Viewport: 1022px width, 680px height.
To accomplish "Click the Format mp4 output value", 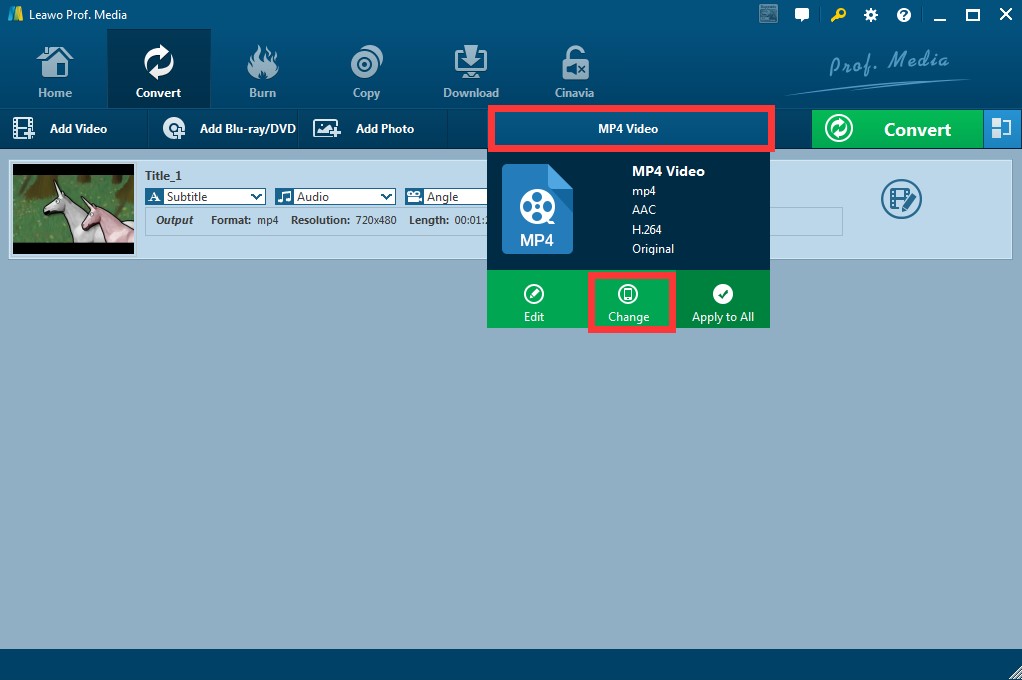I will pos(268,220).
